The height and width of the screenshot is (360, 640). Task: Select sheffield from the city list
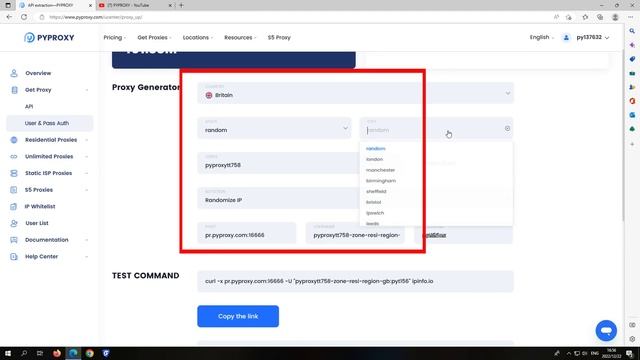click(376, 191)
